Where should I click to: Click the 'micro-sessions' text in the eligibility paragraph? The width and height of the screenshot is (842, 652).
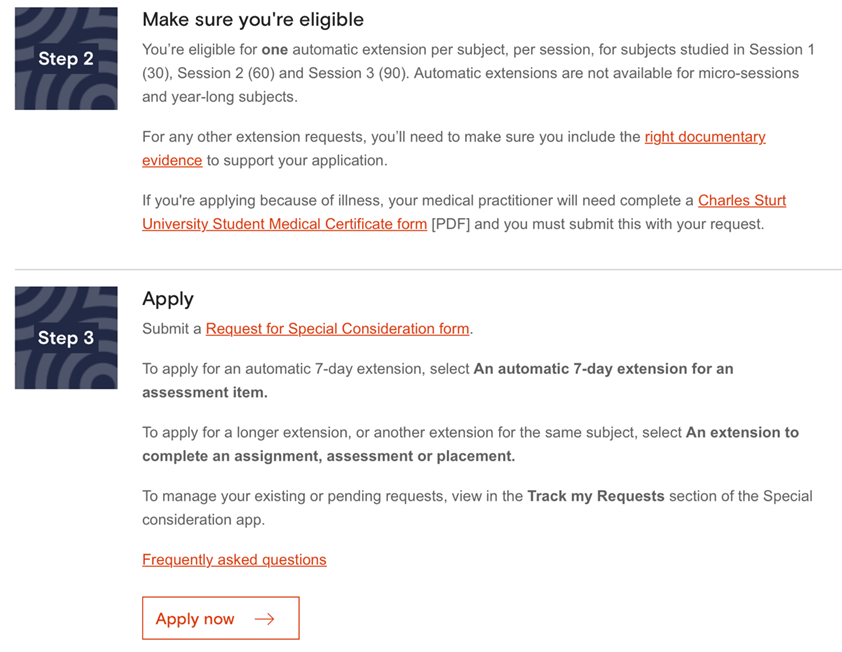(x=751, y=73)
